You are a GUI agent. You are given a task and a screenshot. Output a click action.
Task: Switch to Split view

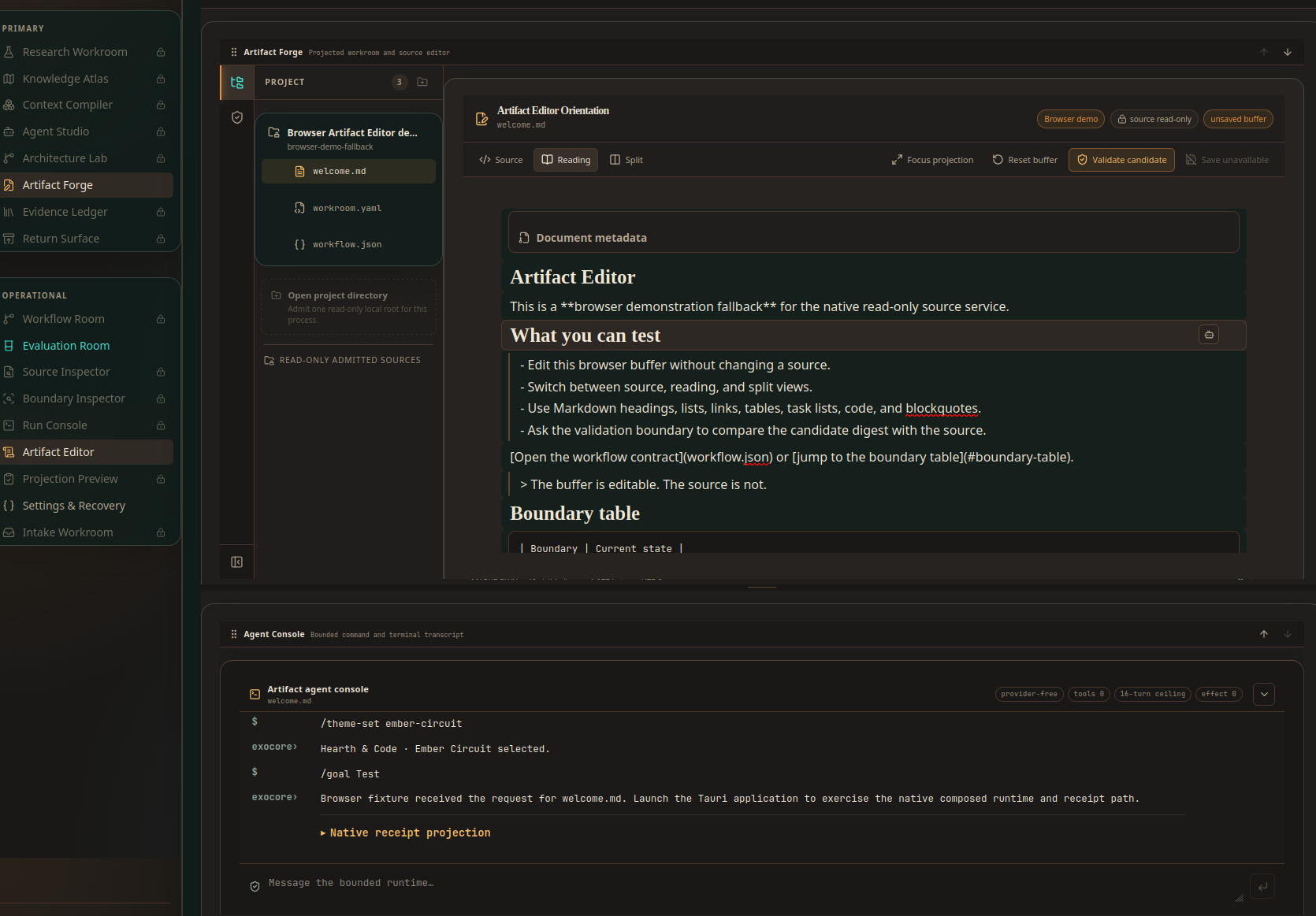[626, 160]
